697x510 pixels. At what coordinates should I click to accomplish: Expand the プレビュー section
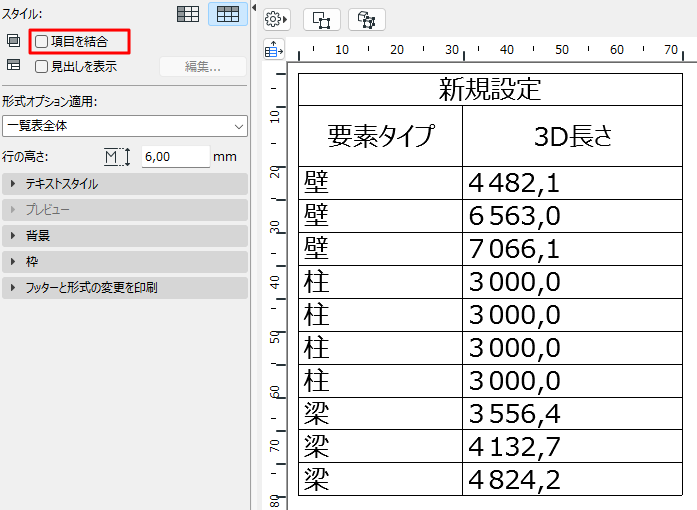pyautogui.click(x=125, y=209)
